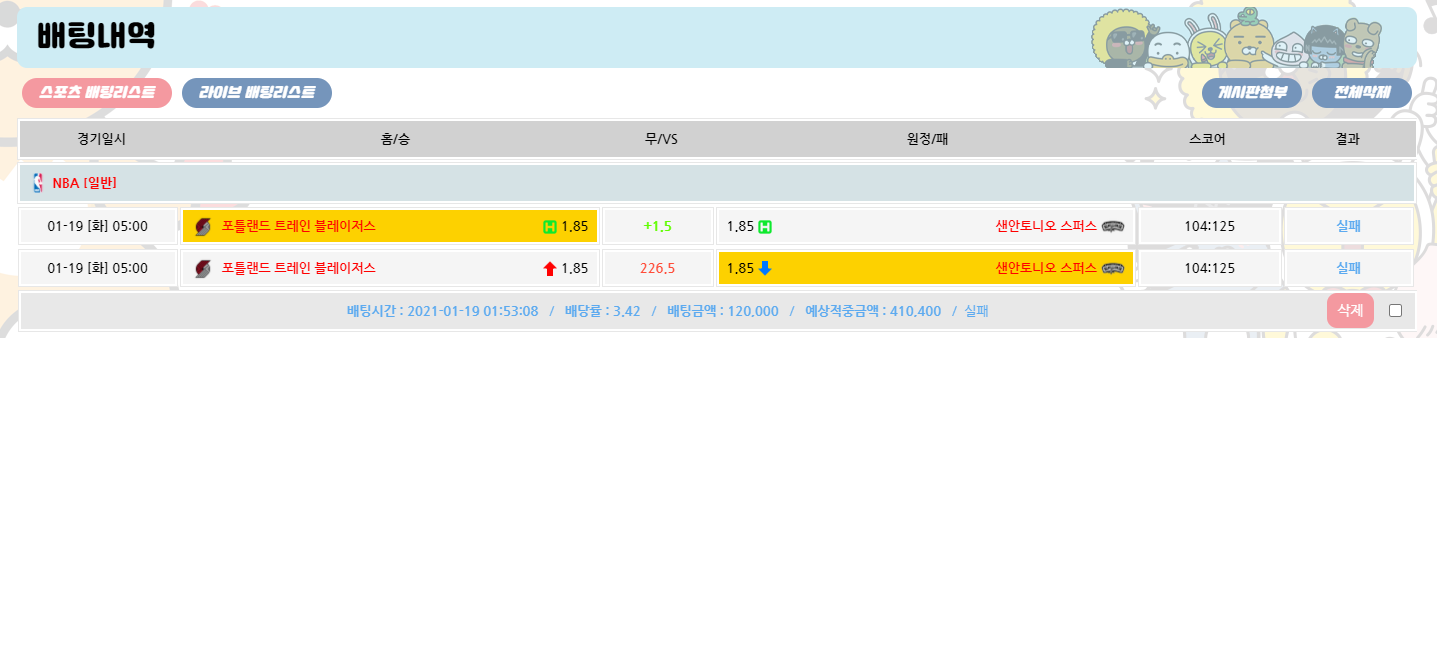The height and width of the screenshot is (648, 1437).
Task: Click Trail Blazers logo in the handicap row
Action: tap(203, 227)
